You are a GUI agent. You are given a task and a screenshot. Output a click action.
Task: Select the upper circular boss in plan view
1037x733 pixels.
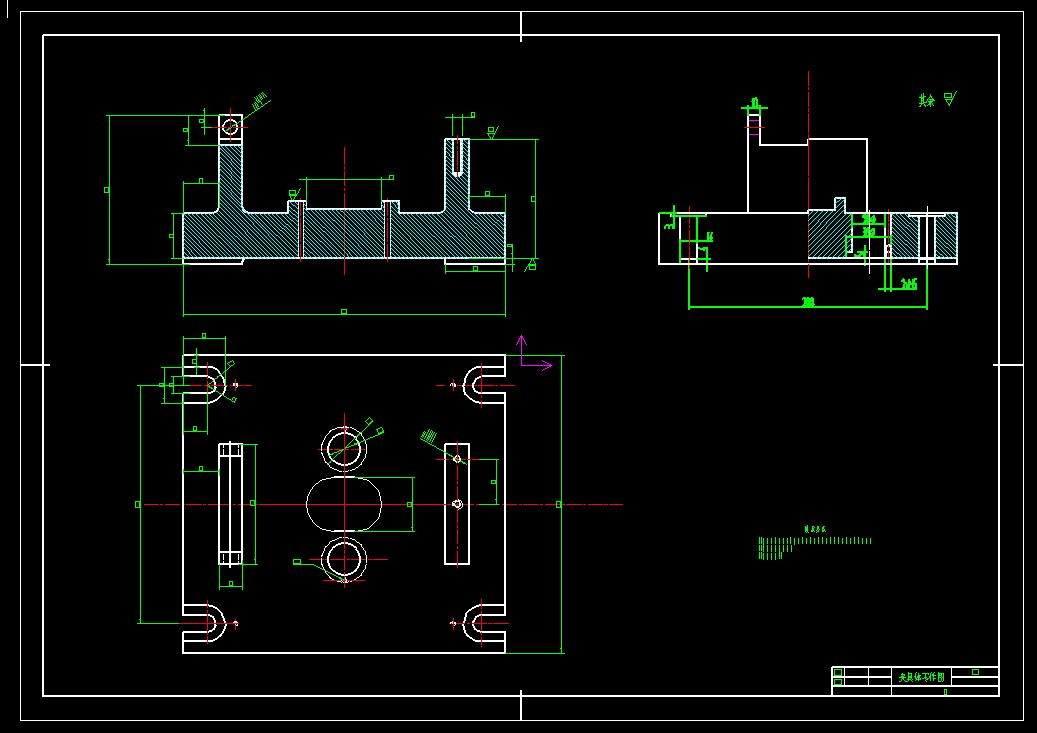click(x=344, y=449)
